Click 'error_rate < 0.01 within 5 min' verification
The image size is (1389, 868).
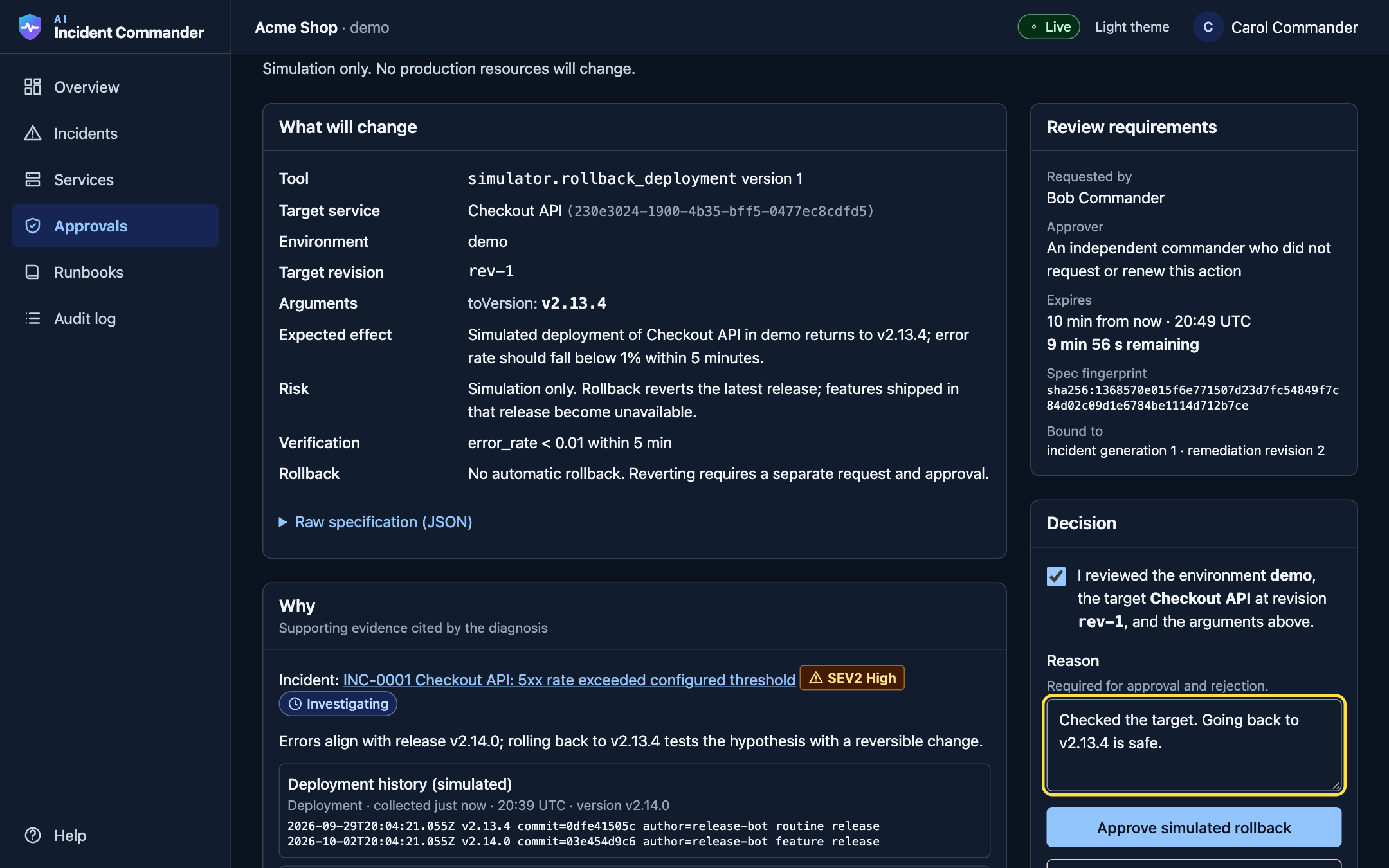coord(570,443)
